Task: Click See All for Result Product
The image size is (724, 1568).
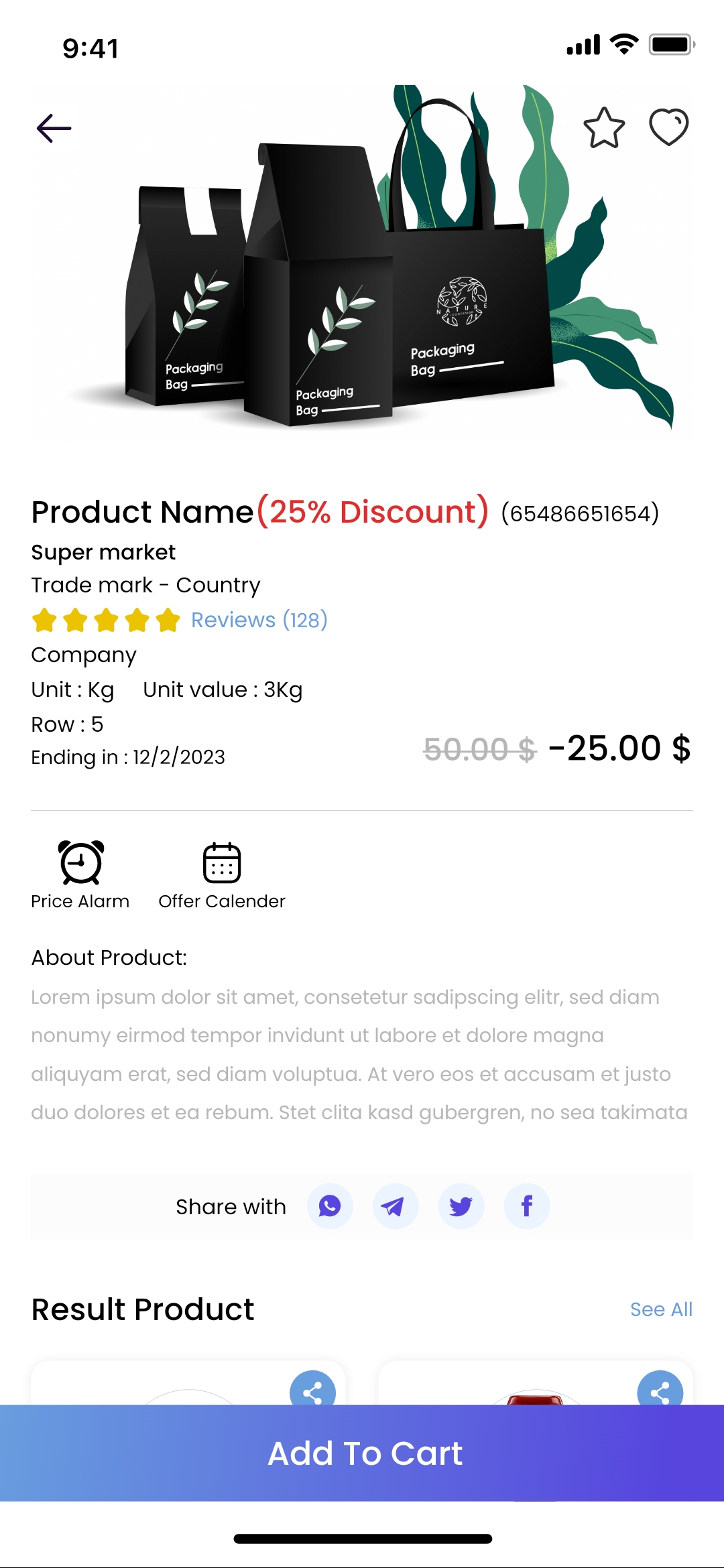Action: [661, 1309]
